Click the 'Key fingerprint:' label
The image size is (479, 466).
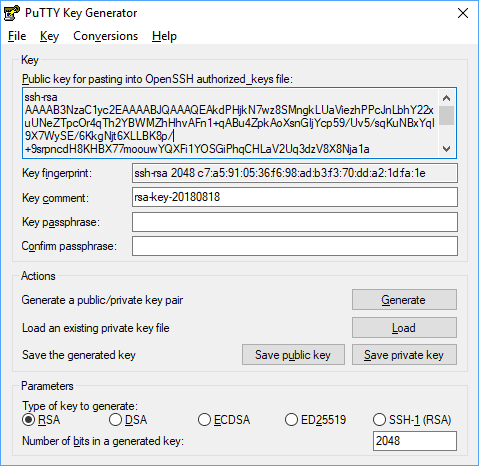57,173
